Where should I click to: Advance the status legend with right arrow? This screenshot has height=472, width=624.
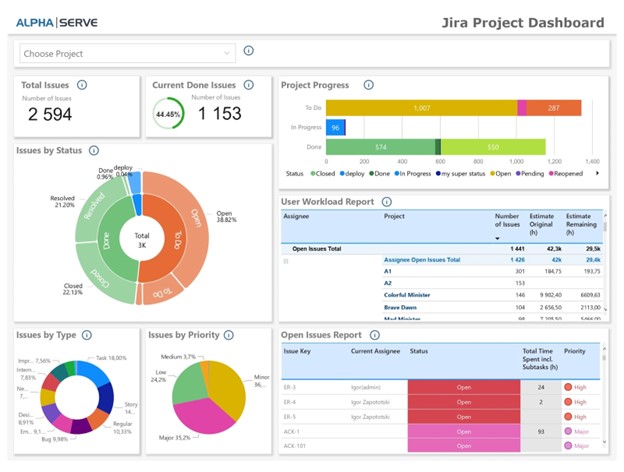tap(597, 173)
